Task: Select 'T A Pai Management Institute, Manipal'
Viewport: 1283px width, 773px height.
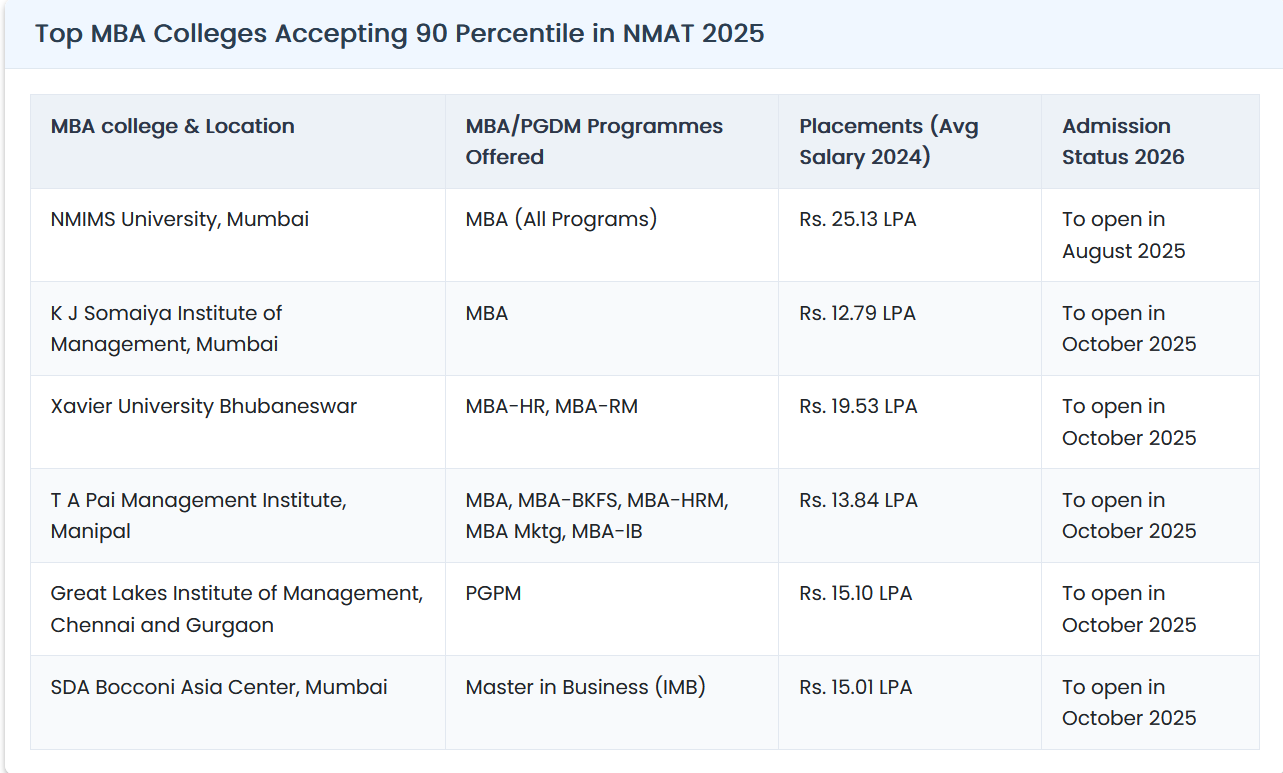Action: (198, 515)
